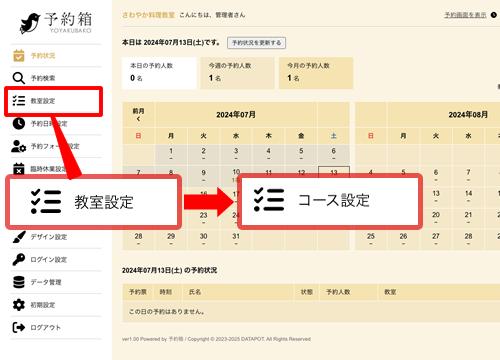Open 初期設定 gear icon

[19, 305]
